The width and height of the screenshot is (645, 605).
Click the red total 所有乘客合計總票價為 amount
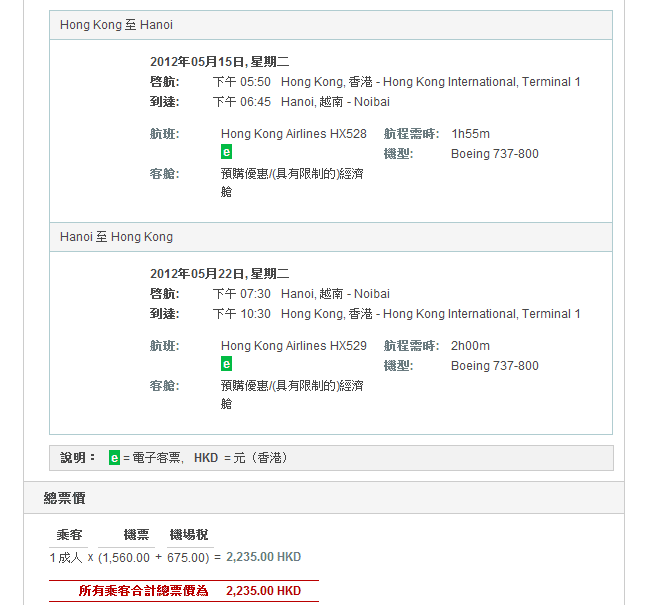click(263, 591)
